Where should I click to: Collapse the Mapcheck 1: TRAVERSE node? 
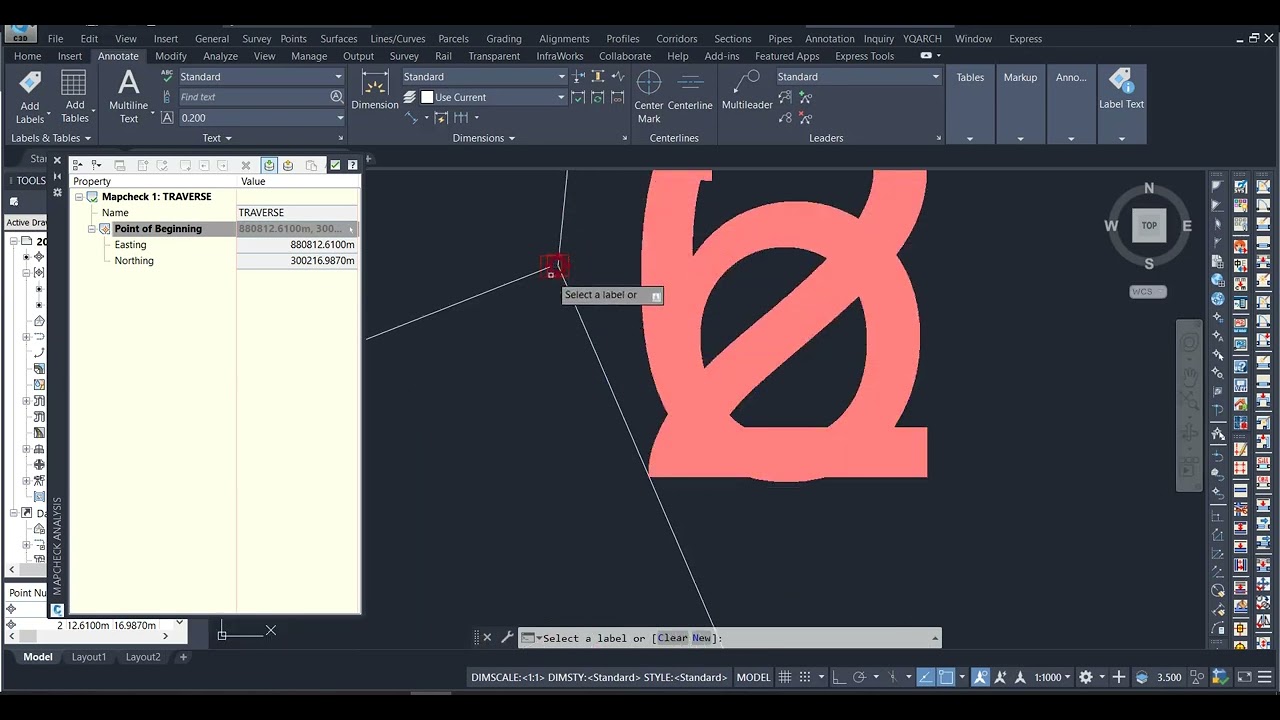pyautogui.click(x=79, y=197)
